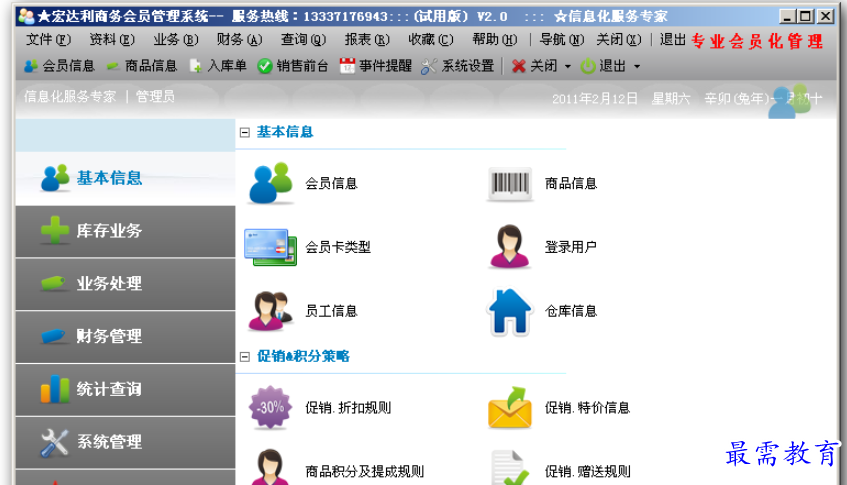Open the 查询(Q) menu
The image size is (847, 485).
(x=303, y=39)
